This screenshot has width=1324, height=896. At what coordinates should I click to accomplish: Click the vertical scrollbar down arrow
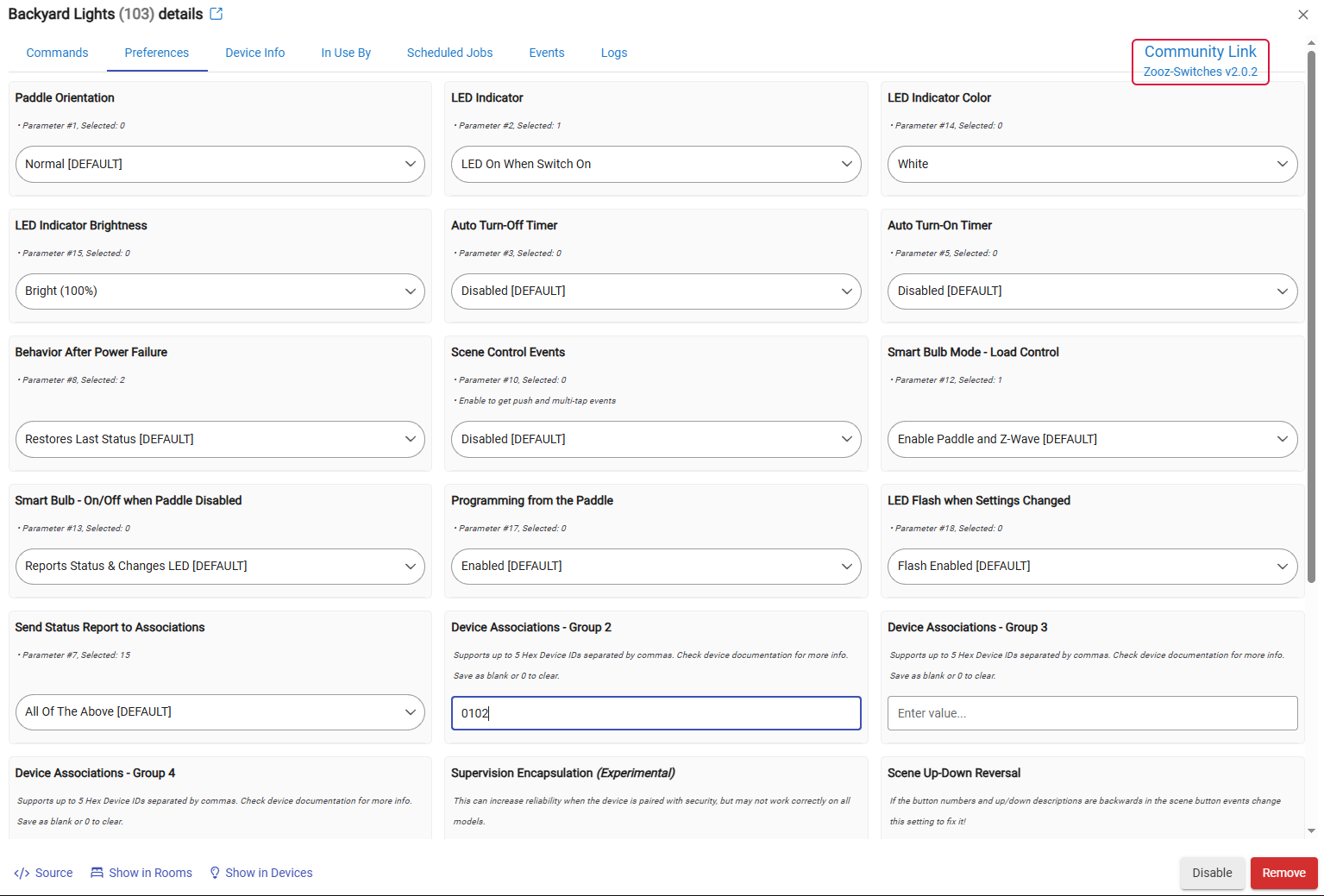1311,831
